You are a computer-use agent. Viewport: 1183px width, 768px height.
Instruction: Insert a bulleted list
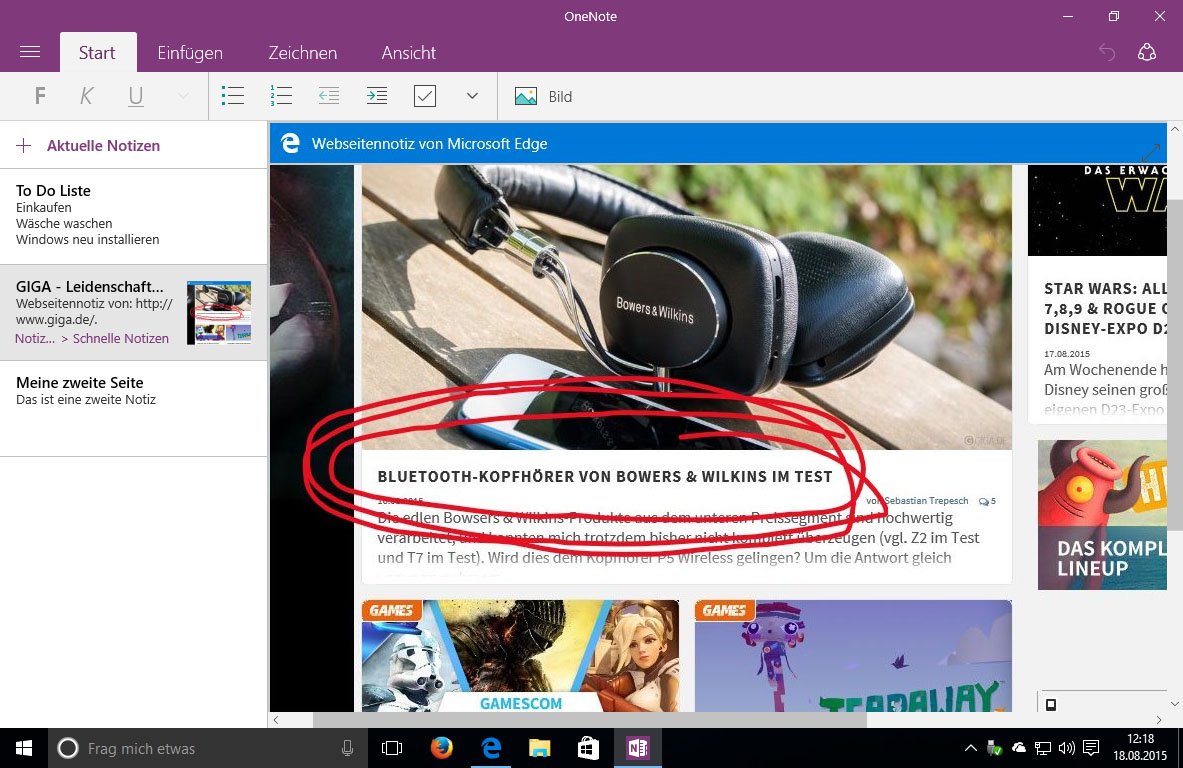232,96
